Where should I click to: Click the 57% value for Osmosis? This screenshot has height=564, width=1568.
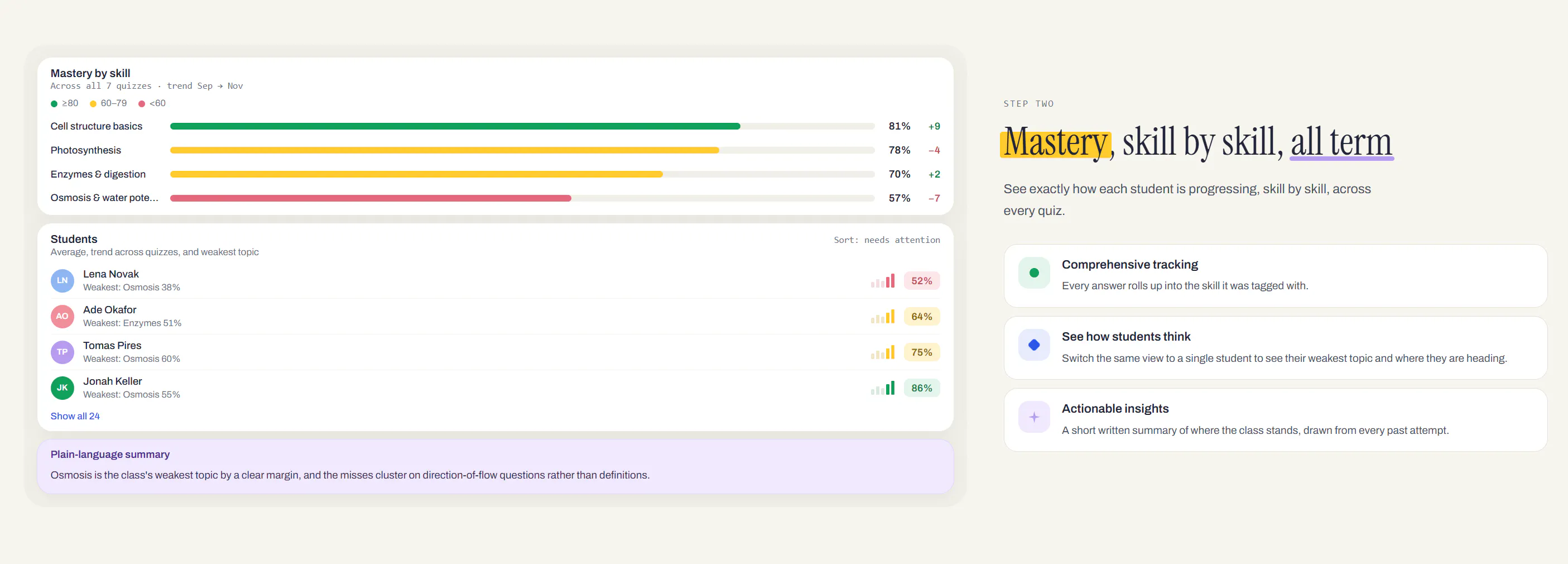899,198
